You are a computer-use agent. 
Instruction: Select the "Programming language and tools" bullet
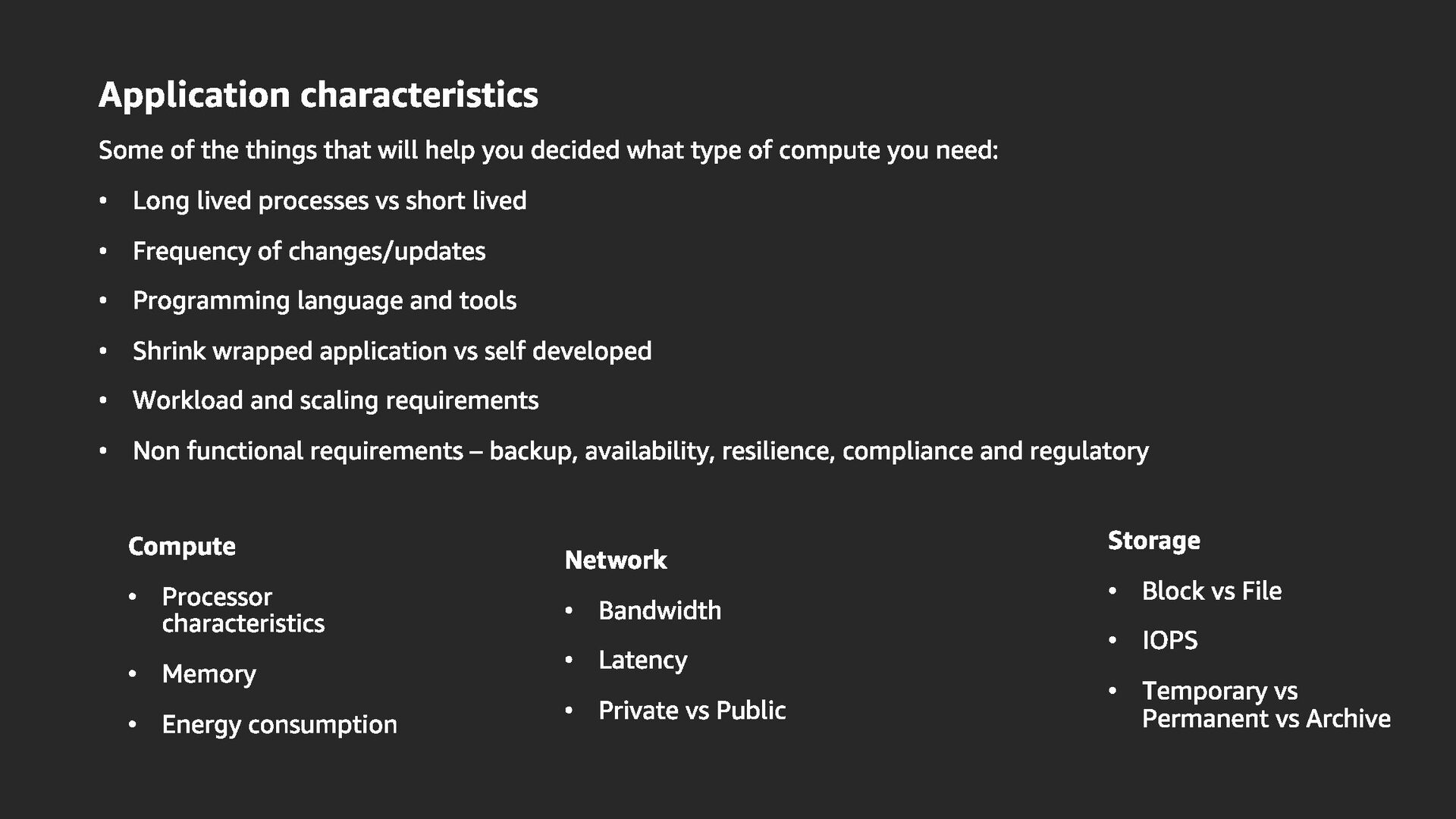(325, 301)
